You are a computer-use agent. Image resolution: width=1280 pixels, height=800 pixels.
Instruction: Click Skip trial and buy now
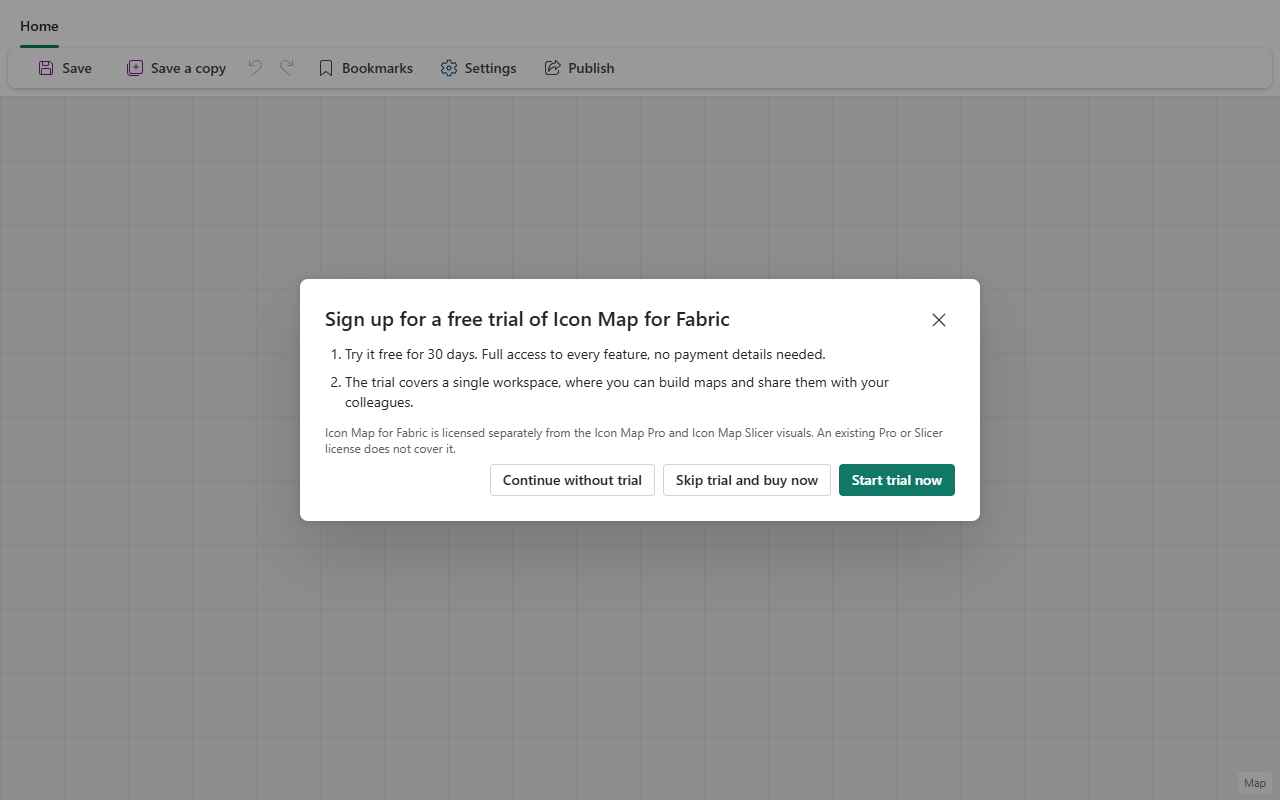pos(747,480)
